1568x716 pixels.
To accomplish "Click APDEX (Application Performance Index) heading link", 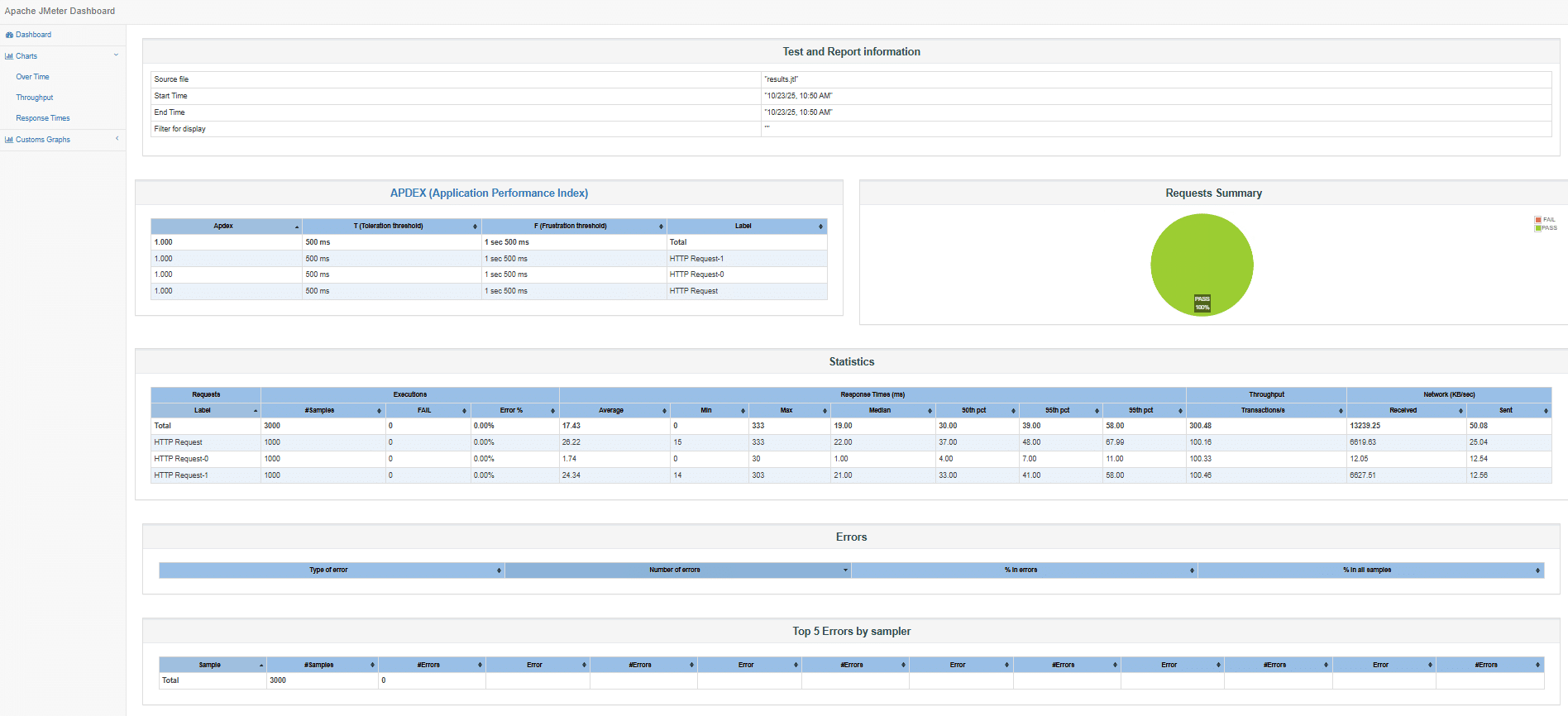I will point(489,193).
